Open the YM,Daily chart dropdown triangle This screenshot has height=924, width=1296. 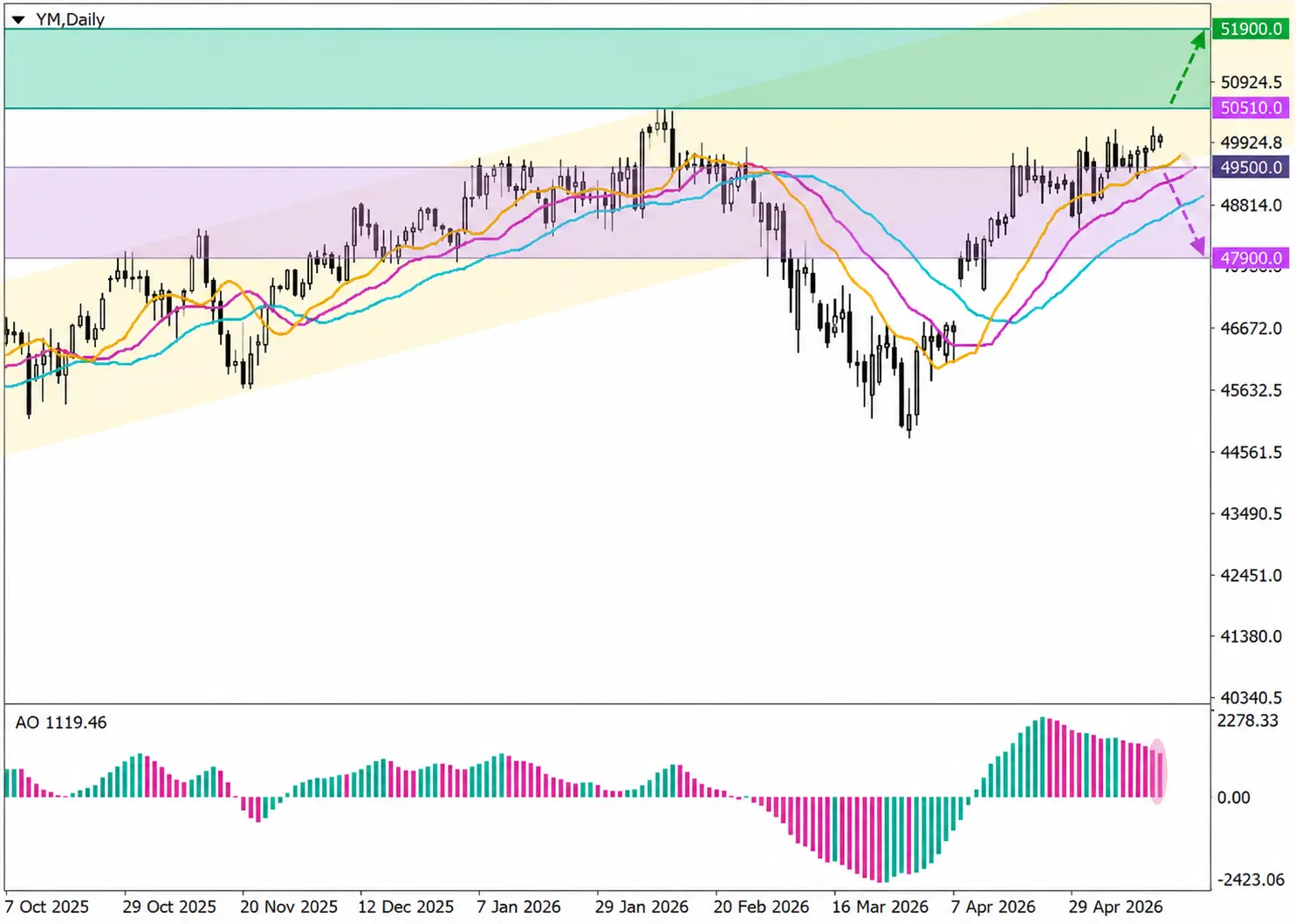17,19
